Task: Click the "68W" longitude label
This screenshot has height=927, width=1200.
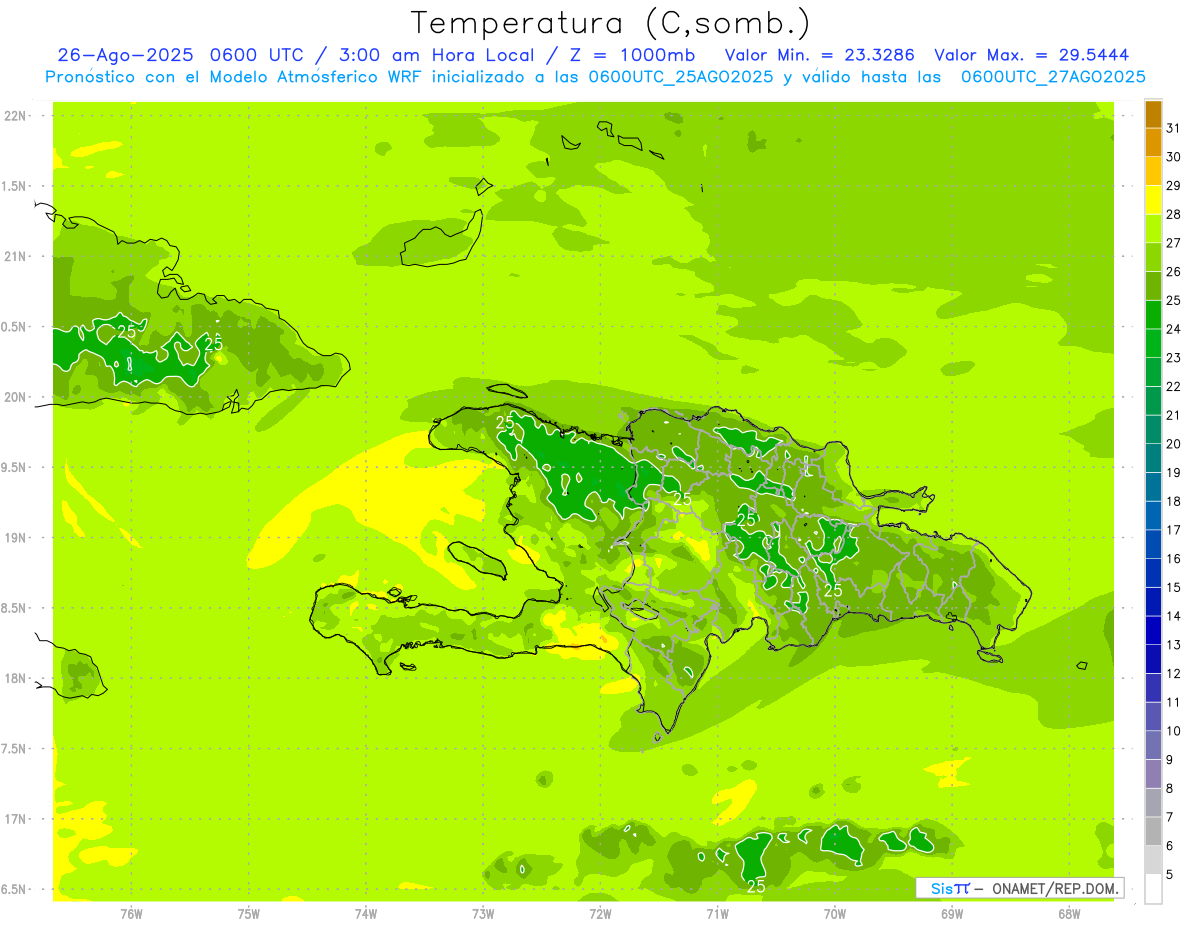Action: pyautogui.click(x=1069, y=914)
